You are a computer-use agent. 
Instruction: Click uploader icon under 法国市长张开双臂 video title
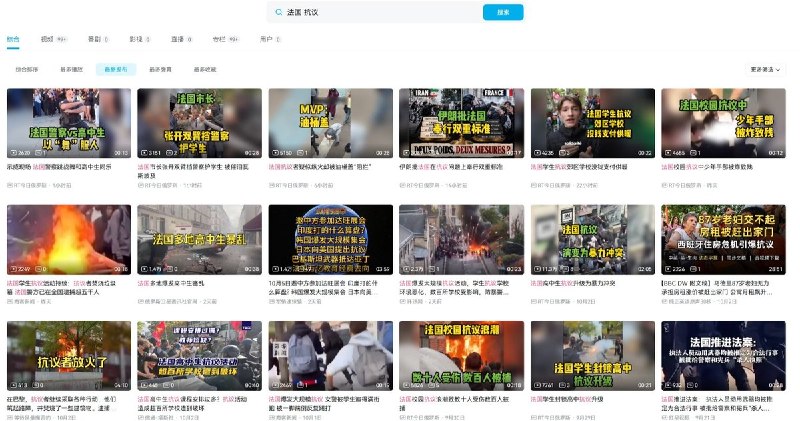click(x=140, y=185)
